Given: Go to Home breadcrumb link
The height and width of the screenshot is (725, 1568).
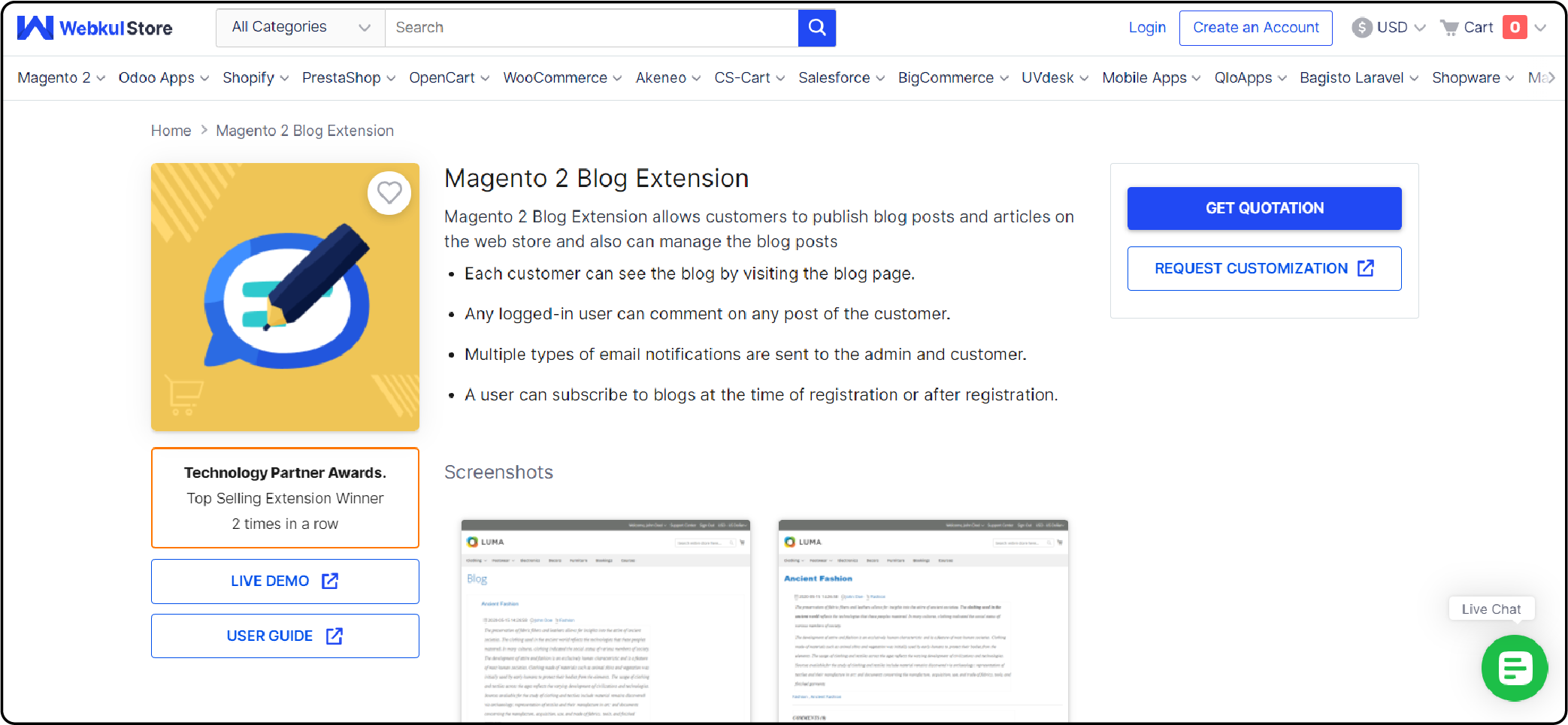Looking at the screenshot, I should (171, 131).
